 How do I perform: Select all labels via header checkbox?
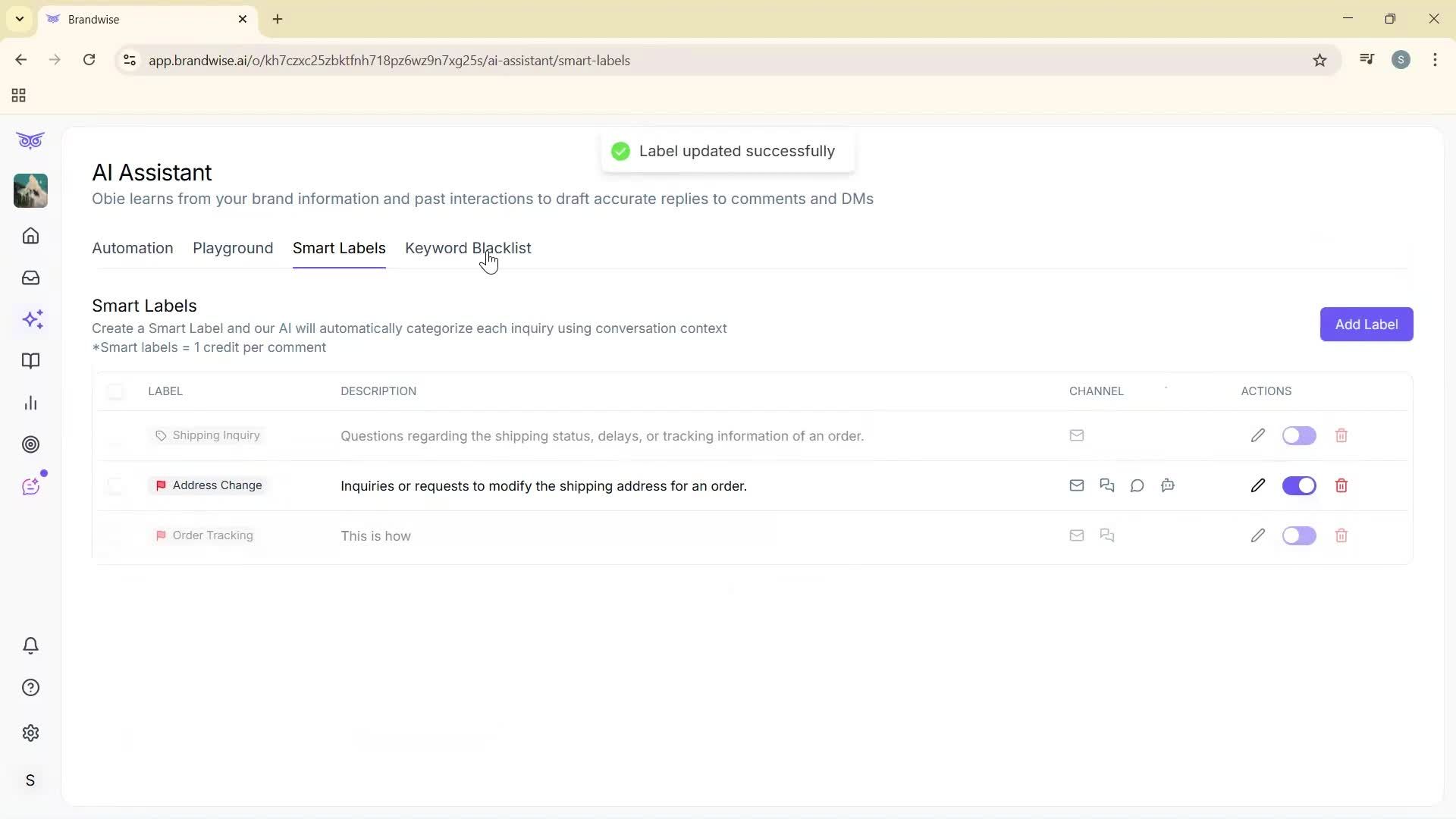[x=115, y=391]
